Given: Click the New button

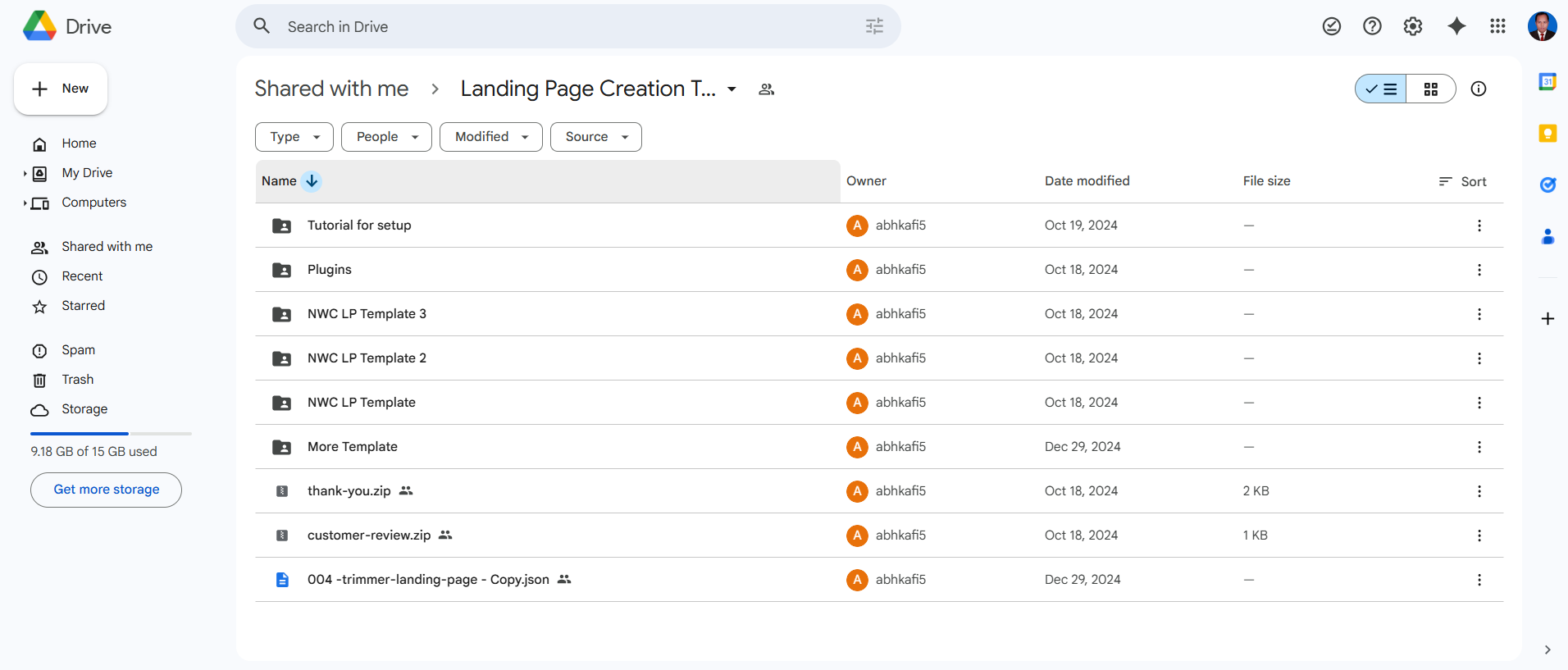Looking at the screenshot, I should [61, 89].
